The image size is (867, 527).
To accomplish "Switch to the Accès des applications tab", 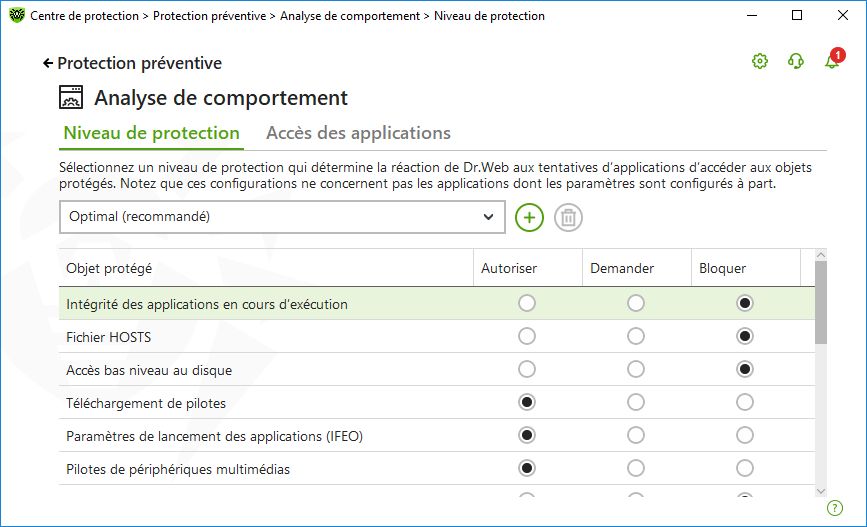I will 358,133.
